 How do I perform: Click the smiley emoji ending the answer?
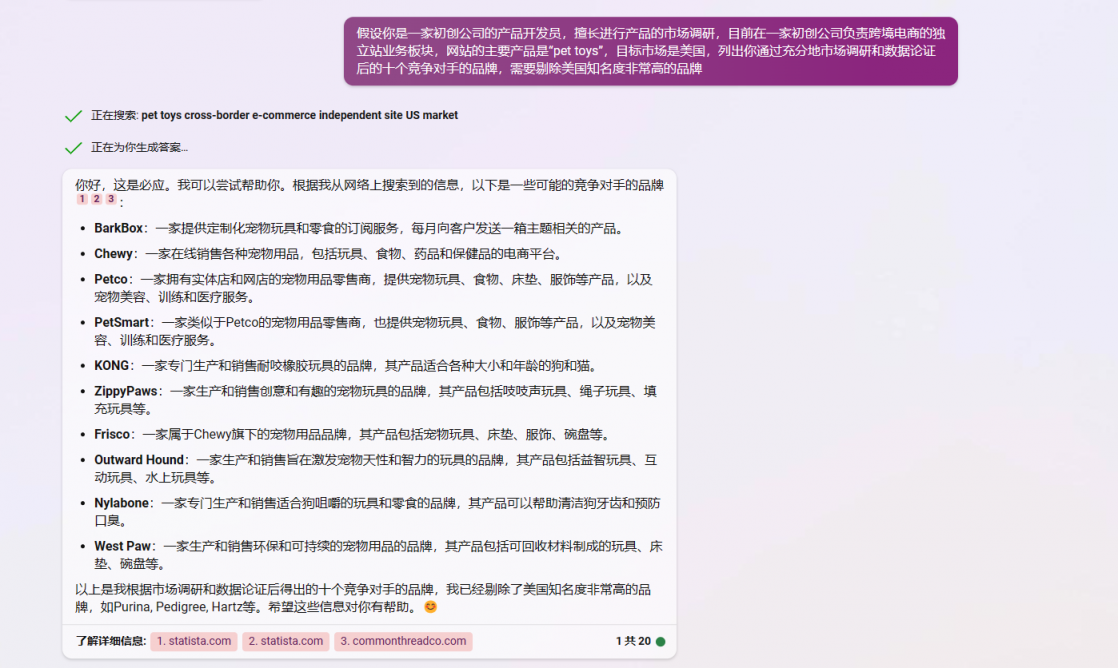pos(430,607)
